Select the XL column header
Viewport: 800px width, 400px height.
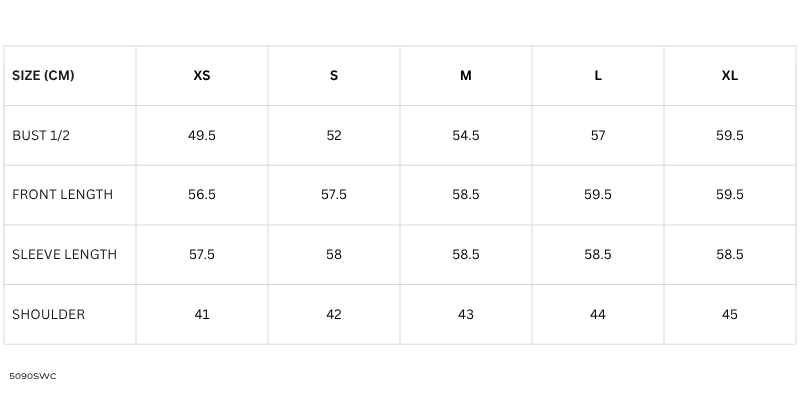click(x=730, y=76)
